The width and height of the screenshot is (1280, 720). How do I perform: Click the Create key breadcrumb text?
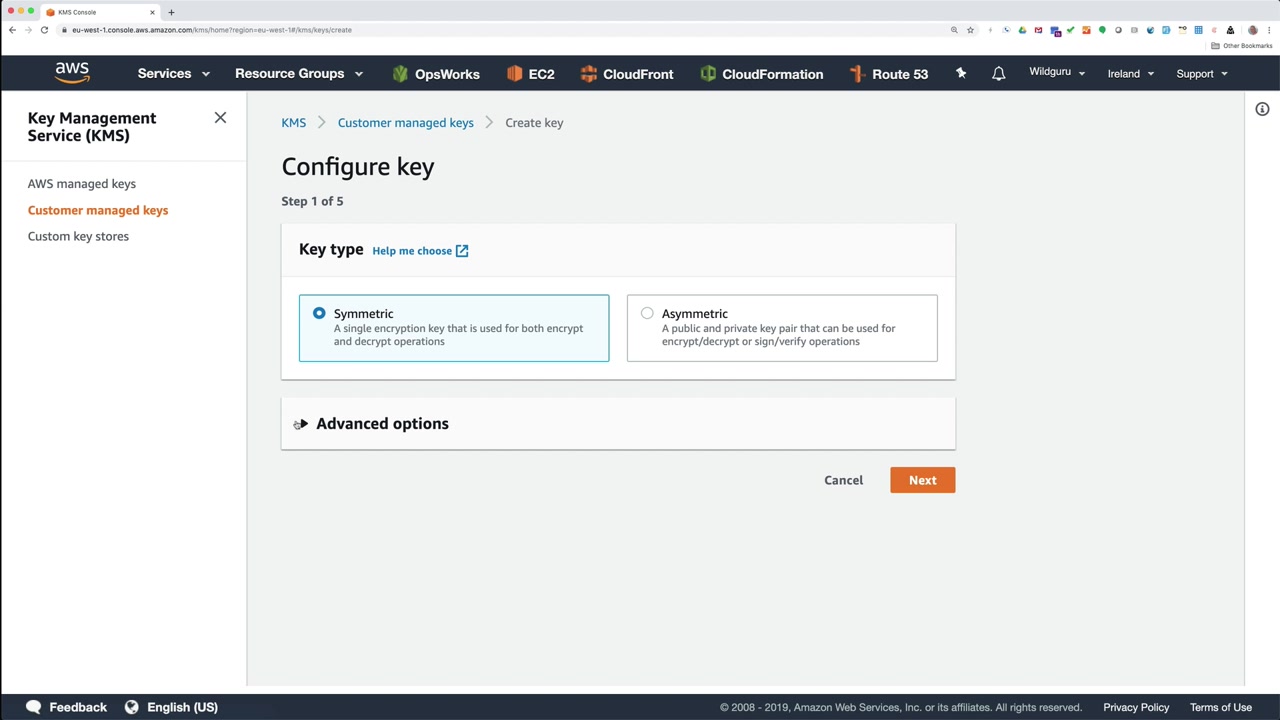coord(534,123)
